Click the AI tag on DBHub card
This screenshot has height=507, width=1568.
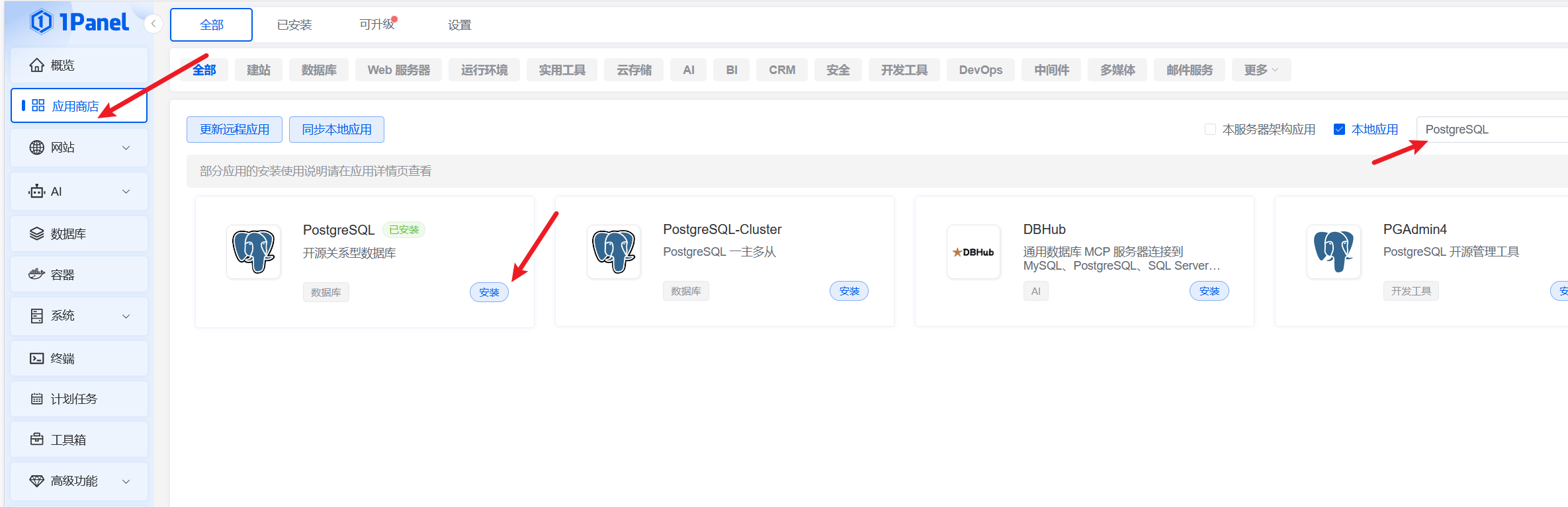pyautogui.click(x=1035, y=291)
